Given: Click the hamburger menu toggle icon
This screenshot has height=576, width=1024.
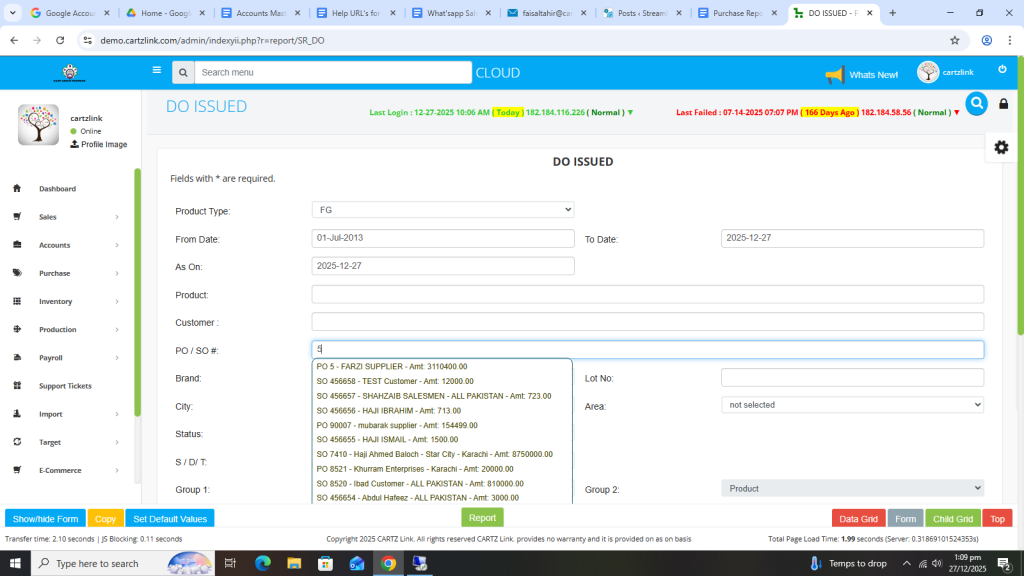Looking at the screenshot, I should point(156,71).
